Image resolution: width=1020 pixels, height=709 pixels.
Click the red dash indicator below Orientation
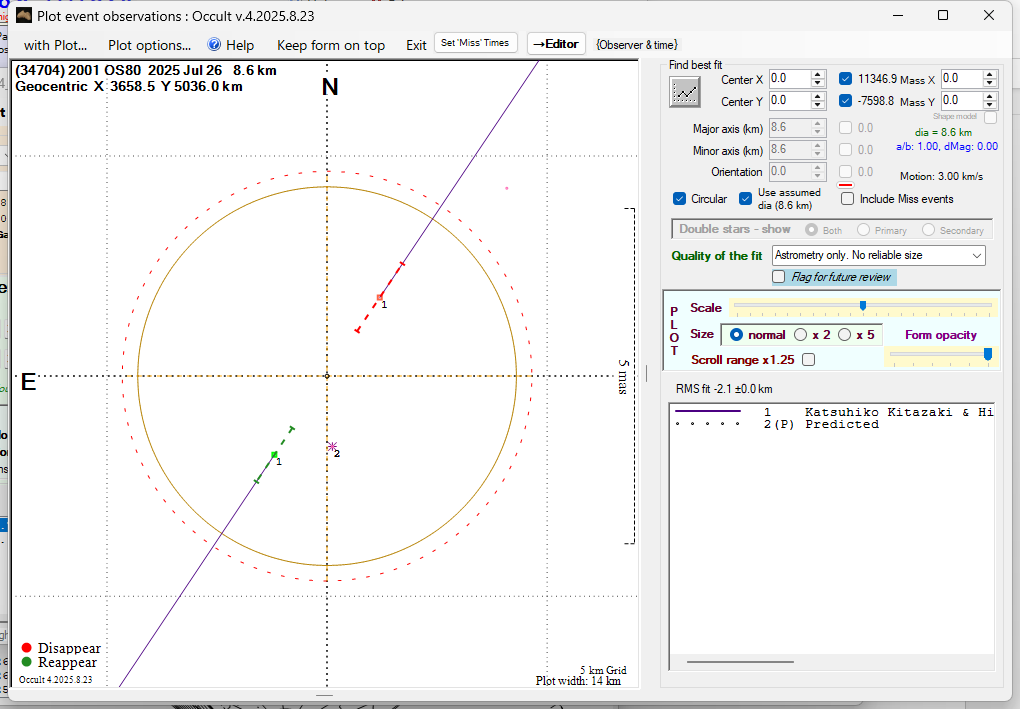844,185
